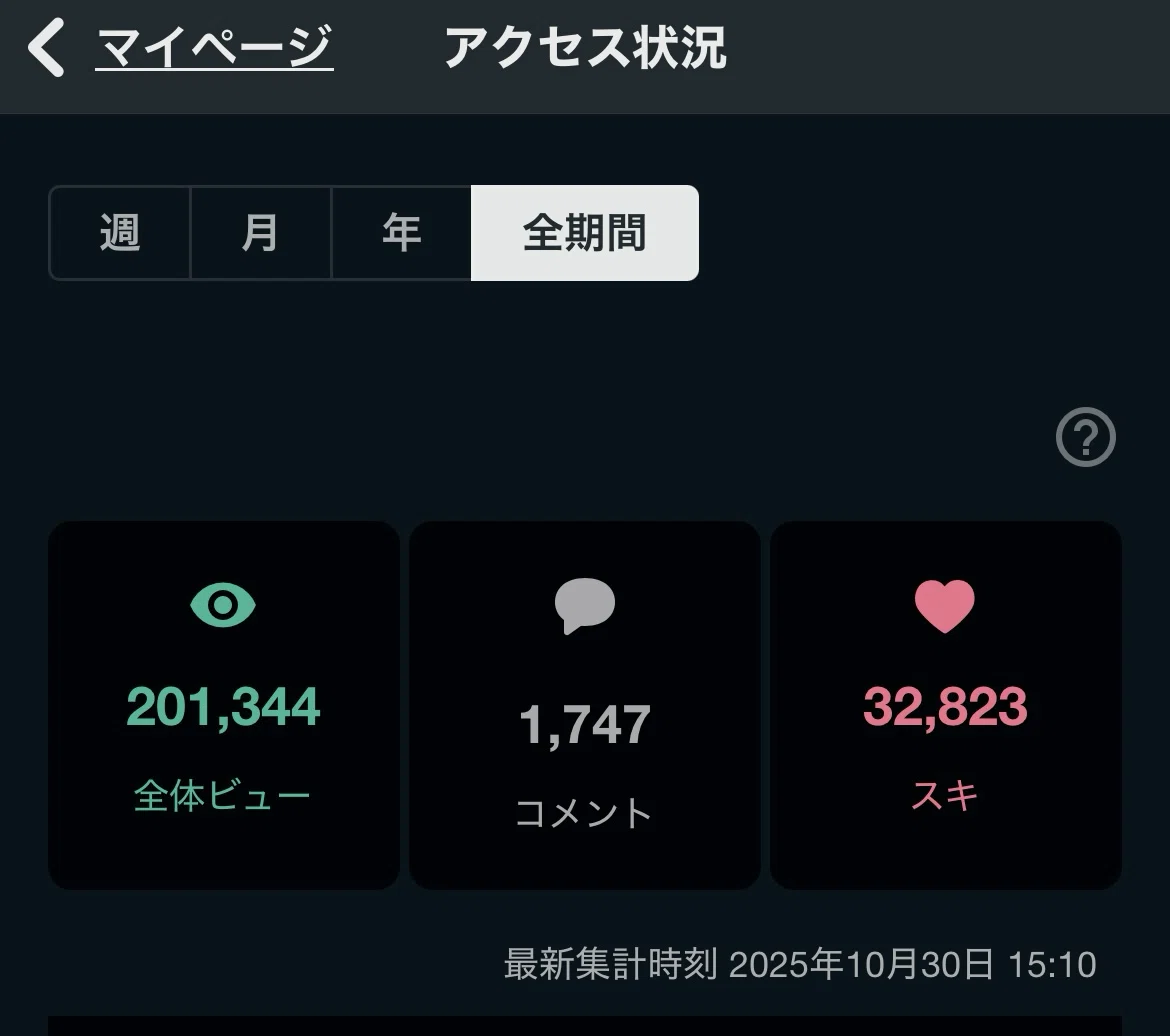Click the 2025年10月30日 date
The width and height of the screenshot is (1170, 1036).
pyautogui.click(x=861, y=964)
